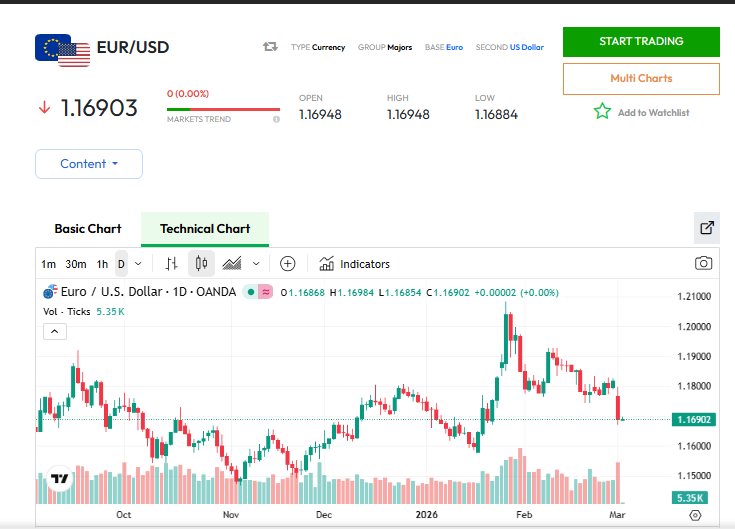Take a chart snapshot with camera icon
This screenshot has height=529, width=735.
[704, 264]
